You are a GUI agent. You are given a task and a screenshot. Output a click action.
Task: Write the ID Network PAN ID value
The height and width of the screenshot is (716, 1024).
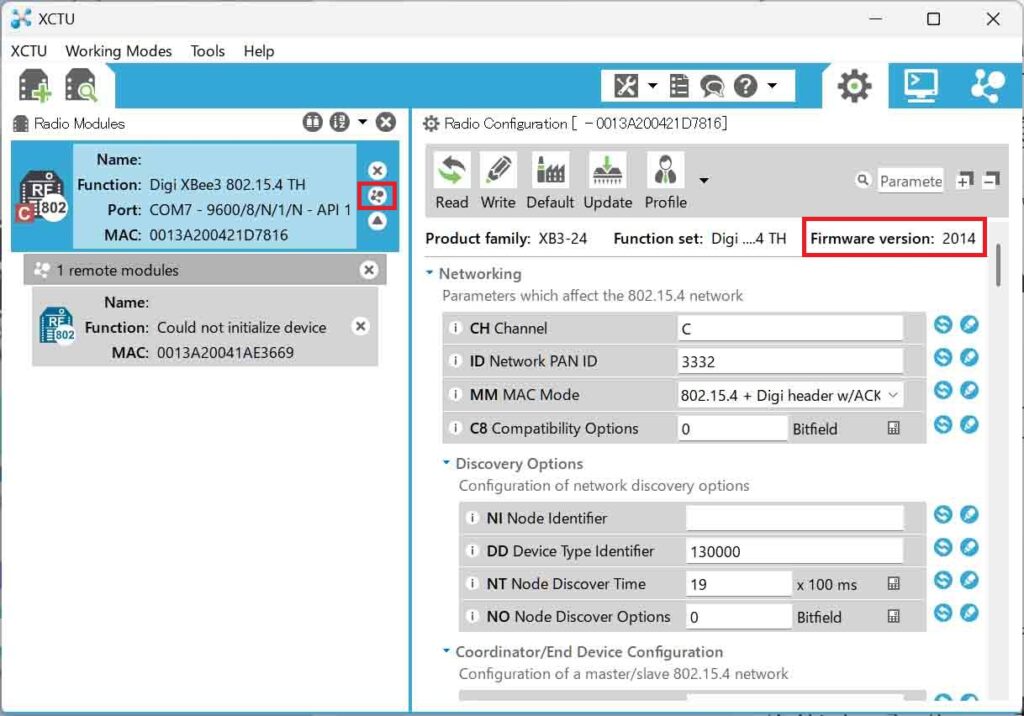(969, 357)
